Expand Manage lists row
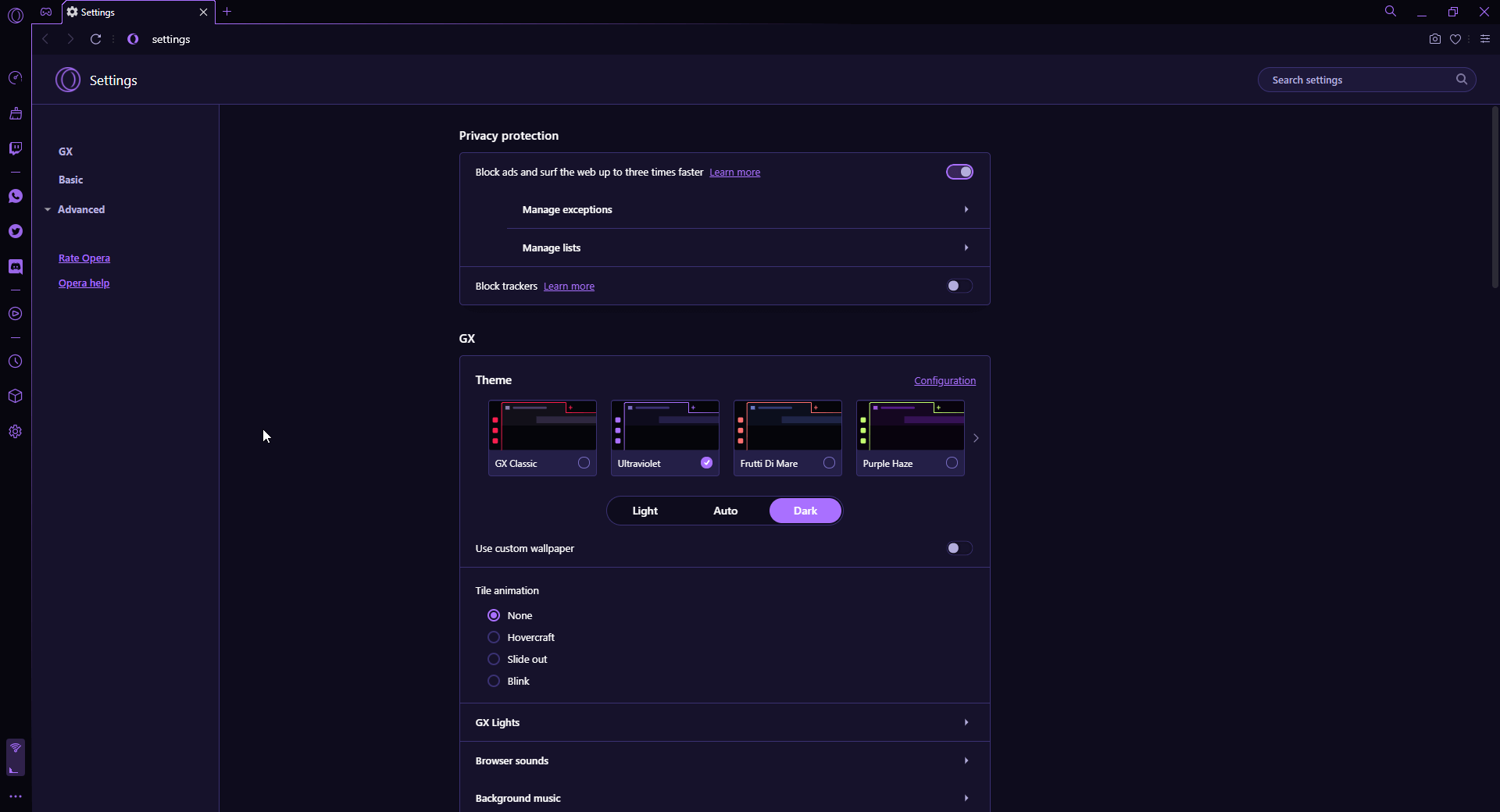Screen dimensions: 1500x812 tap(748, 248)
